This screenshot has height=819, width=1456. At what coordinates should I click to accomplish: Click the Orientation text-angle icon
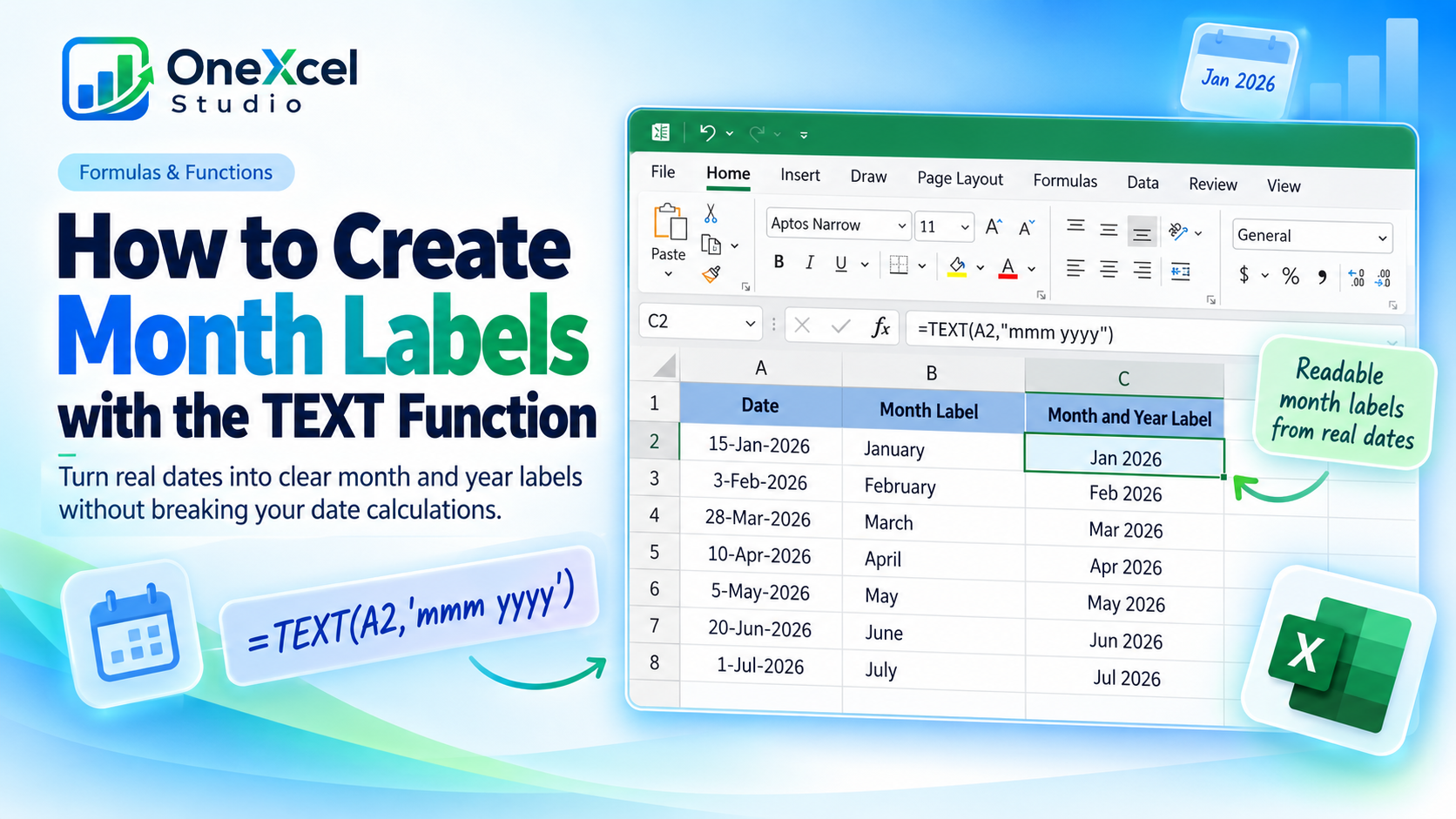1178,231
